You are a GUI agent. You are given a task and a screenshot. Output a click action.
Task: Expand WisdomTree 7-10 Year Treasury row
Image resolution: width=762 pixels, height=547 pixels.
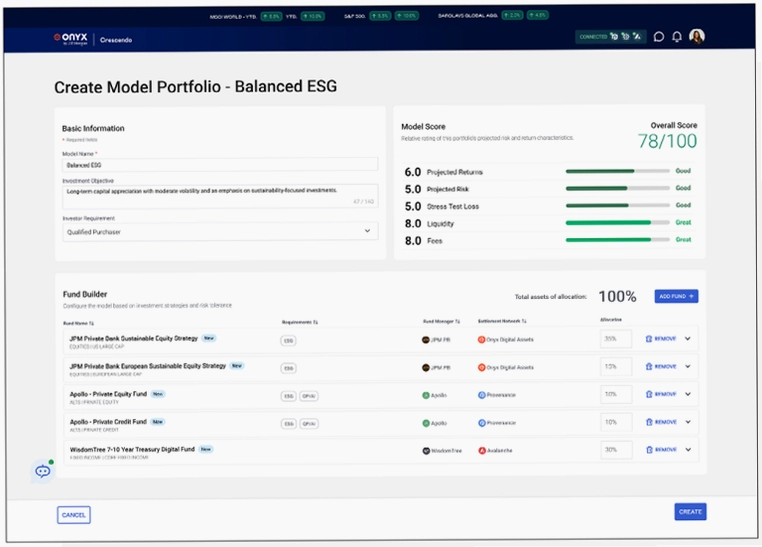[x=688, y=449]
